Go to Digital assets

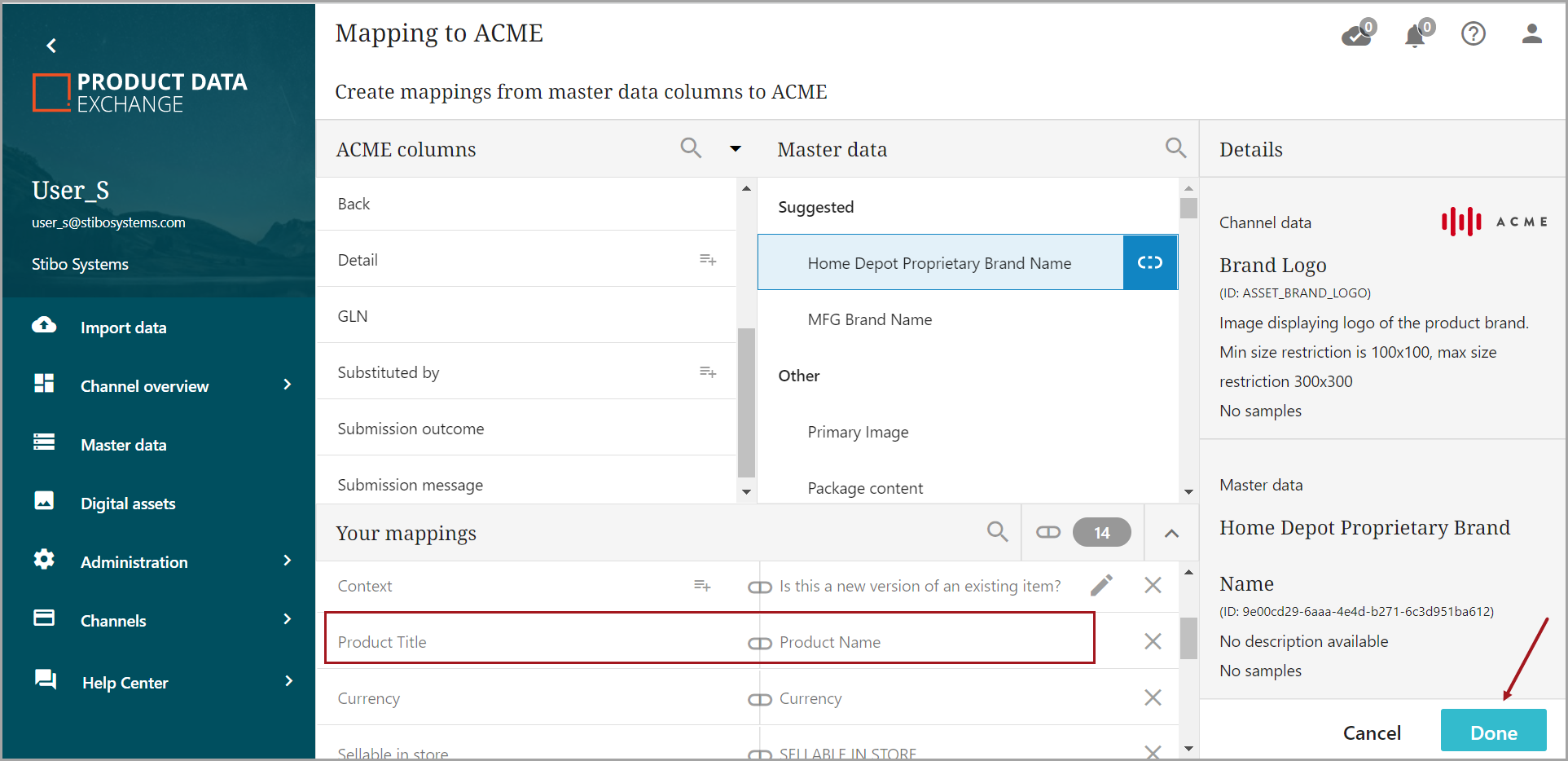(x=128, y=504)
